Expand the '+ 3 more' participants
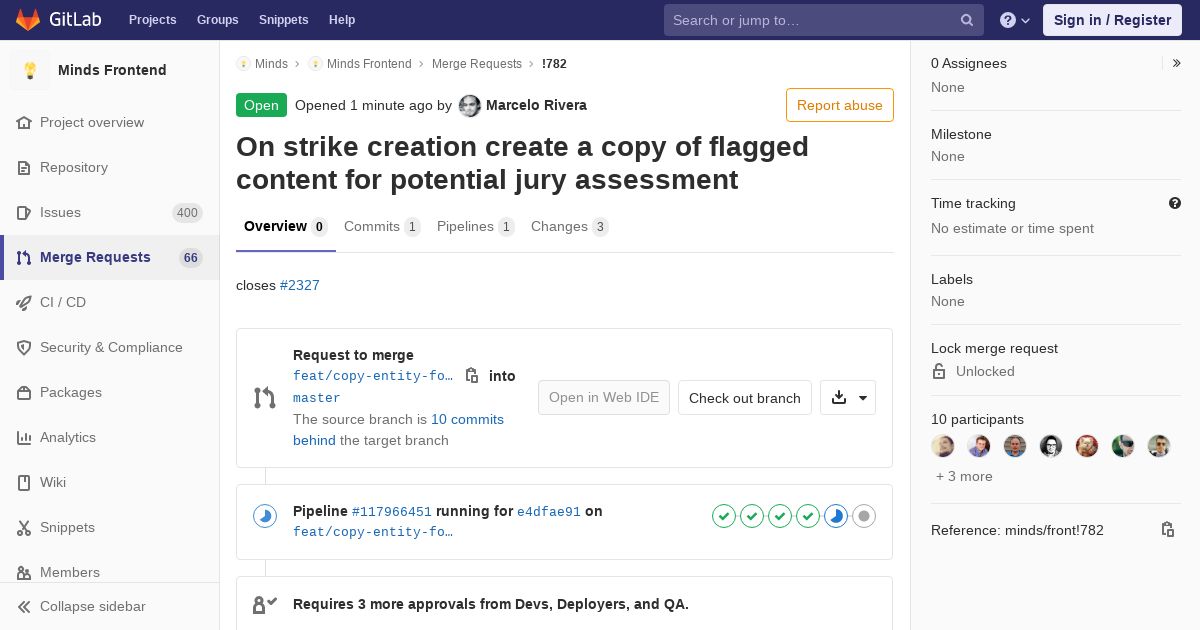1200x630 pixels. (964, 476)
